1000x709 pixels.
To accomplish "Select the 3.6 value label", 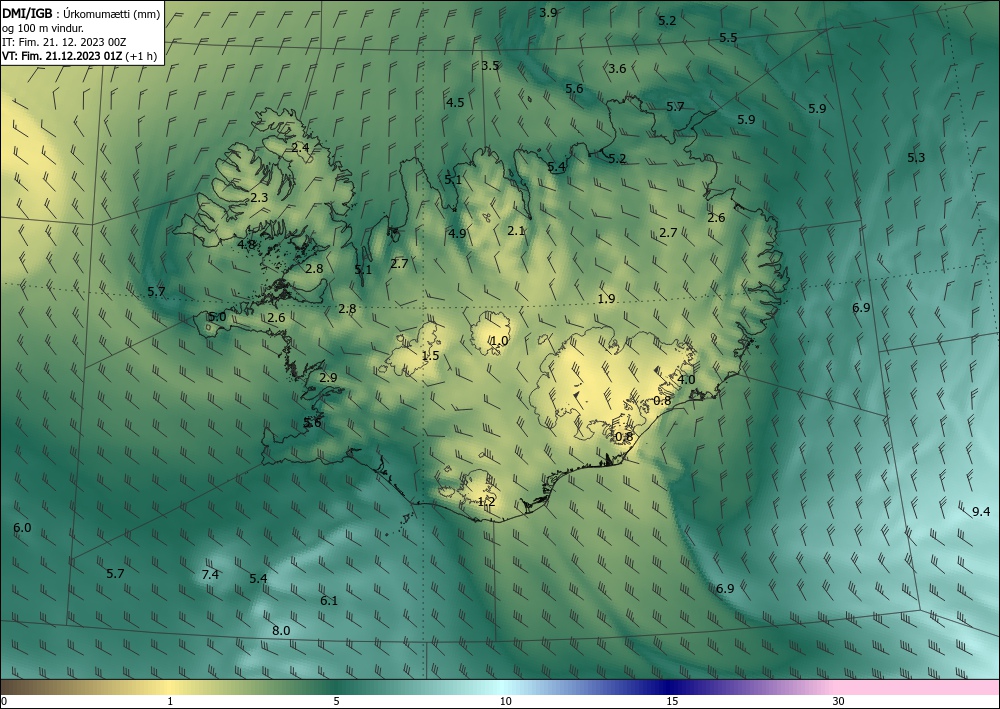I will [617, 69].
